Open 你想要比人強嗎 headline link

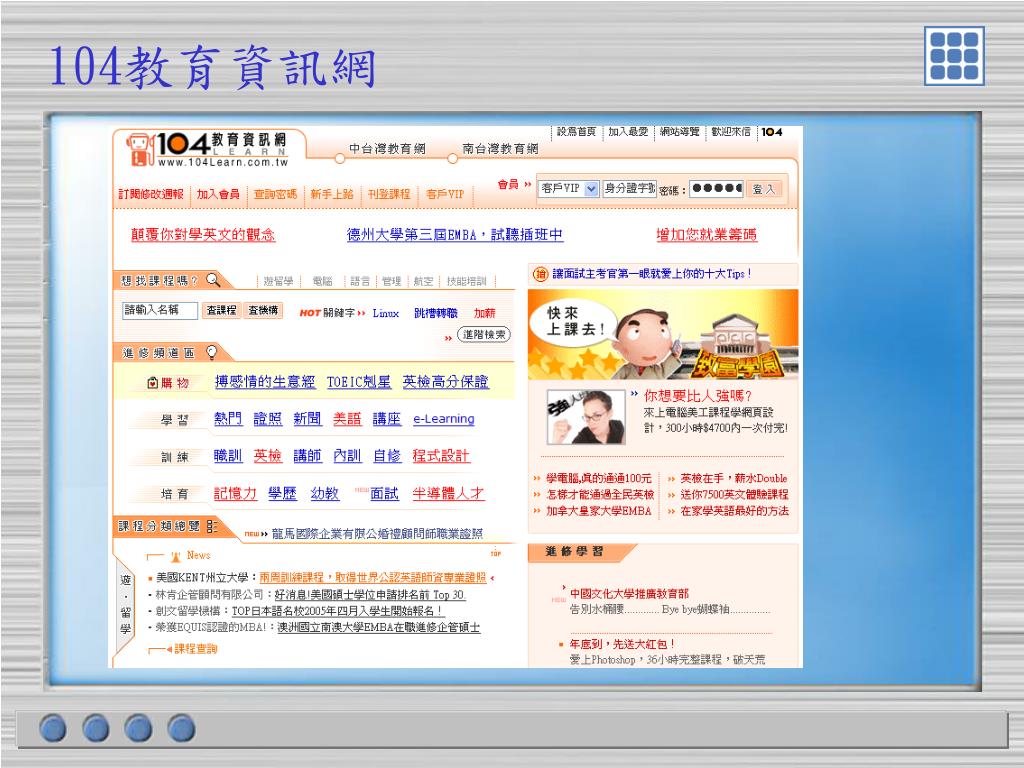click(698, 396)
